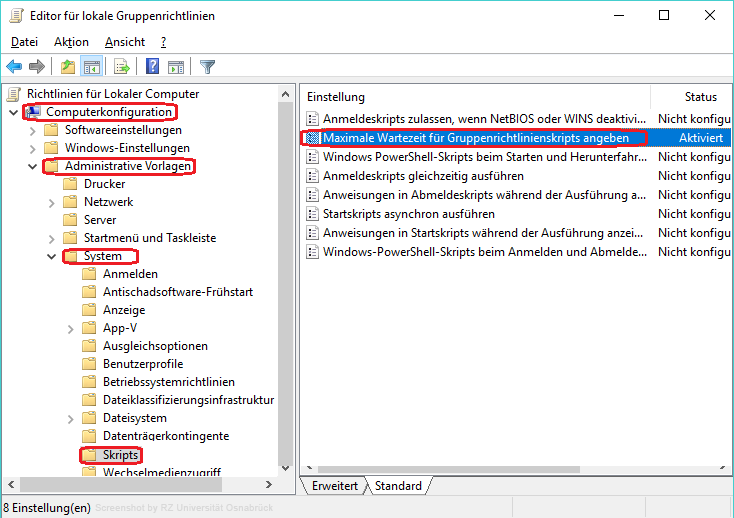The width and height of the screenshot is (734, 518).
Task: Expand the Softwareeinstellungen node
Action: pos(32,130)
